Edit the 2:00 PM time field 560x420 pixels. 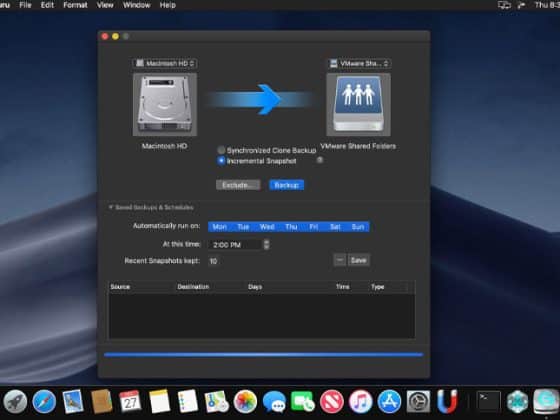(236, 245)
